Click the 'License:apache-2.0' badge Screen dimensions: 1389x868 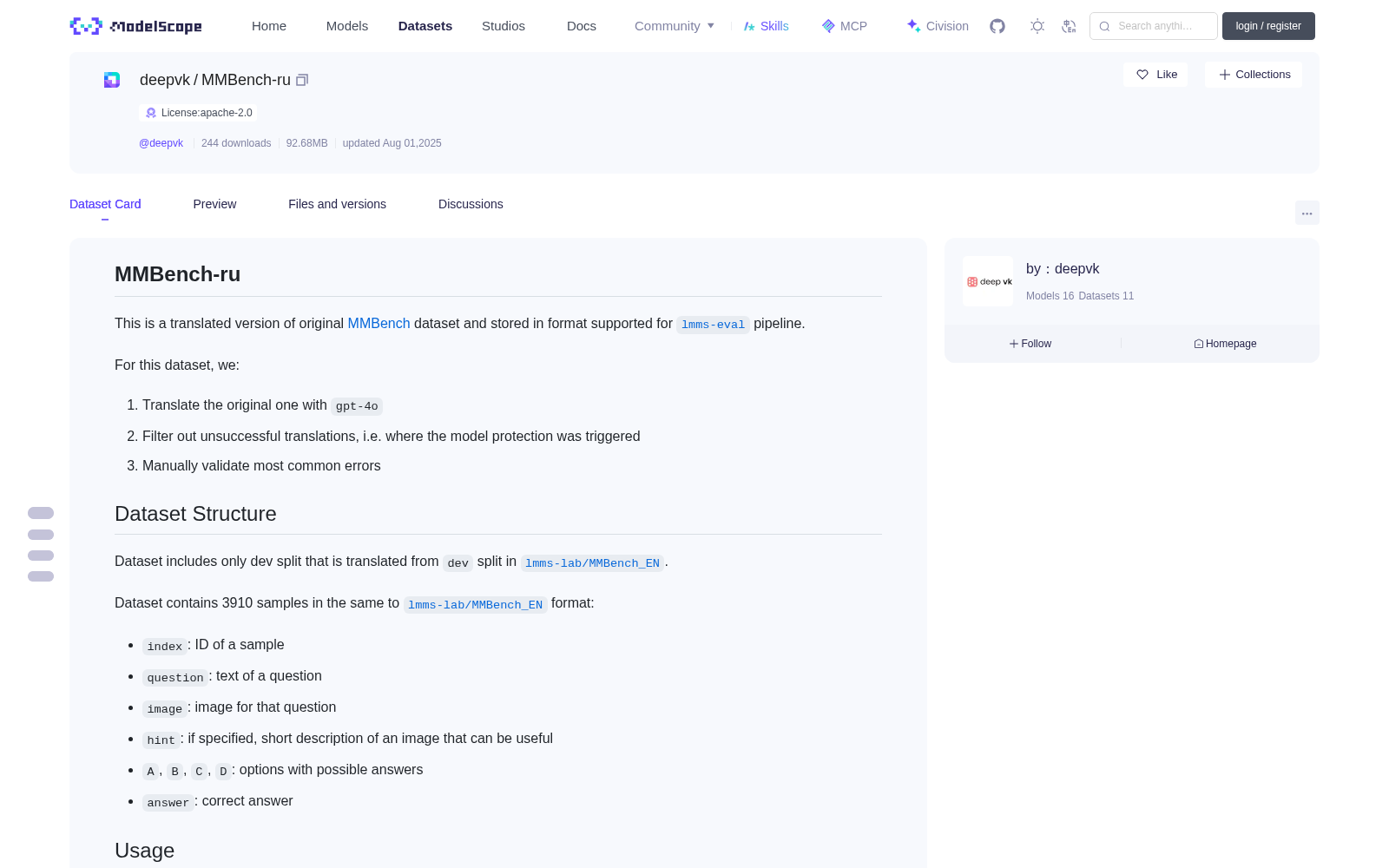(x=198, y=113)
